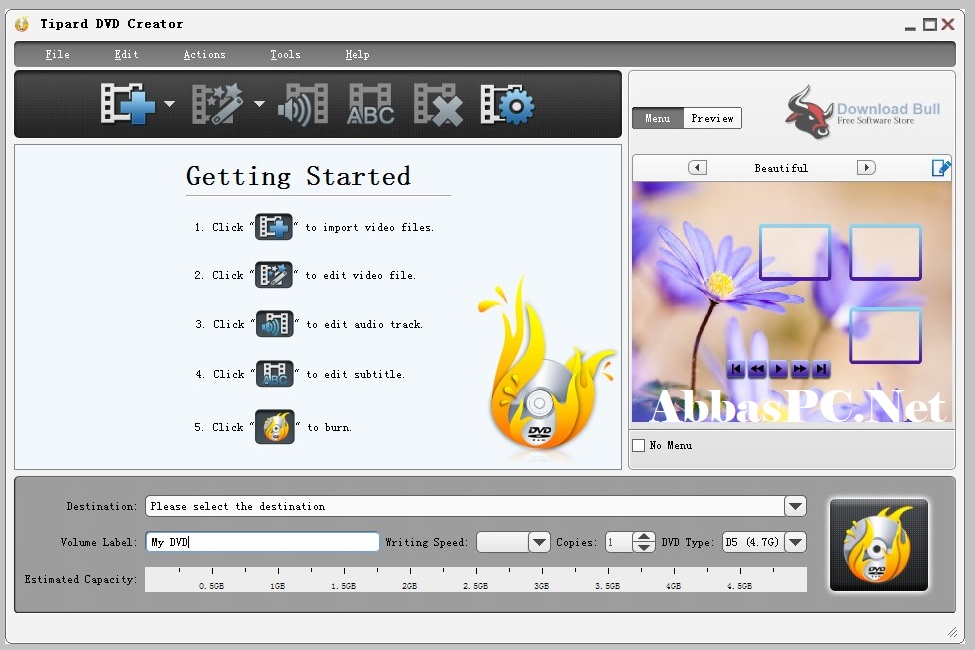Viewport: 975px width, 650px height.
Task: Select the bottom-right menu thumbnail frame
Action: [885, 335]
